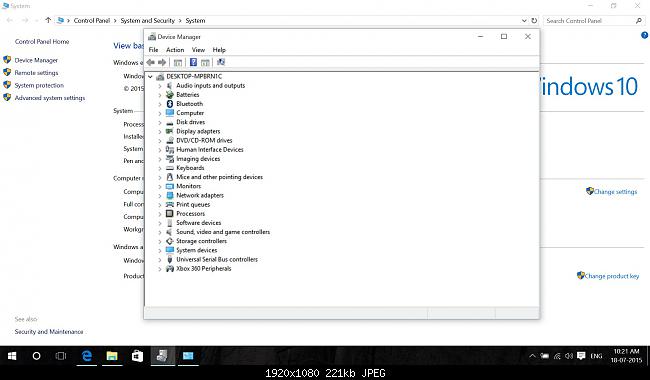Open Advanced system settings link
The image size is (650, 380).
[x=50, y=98]
